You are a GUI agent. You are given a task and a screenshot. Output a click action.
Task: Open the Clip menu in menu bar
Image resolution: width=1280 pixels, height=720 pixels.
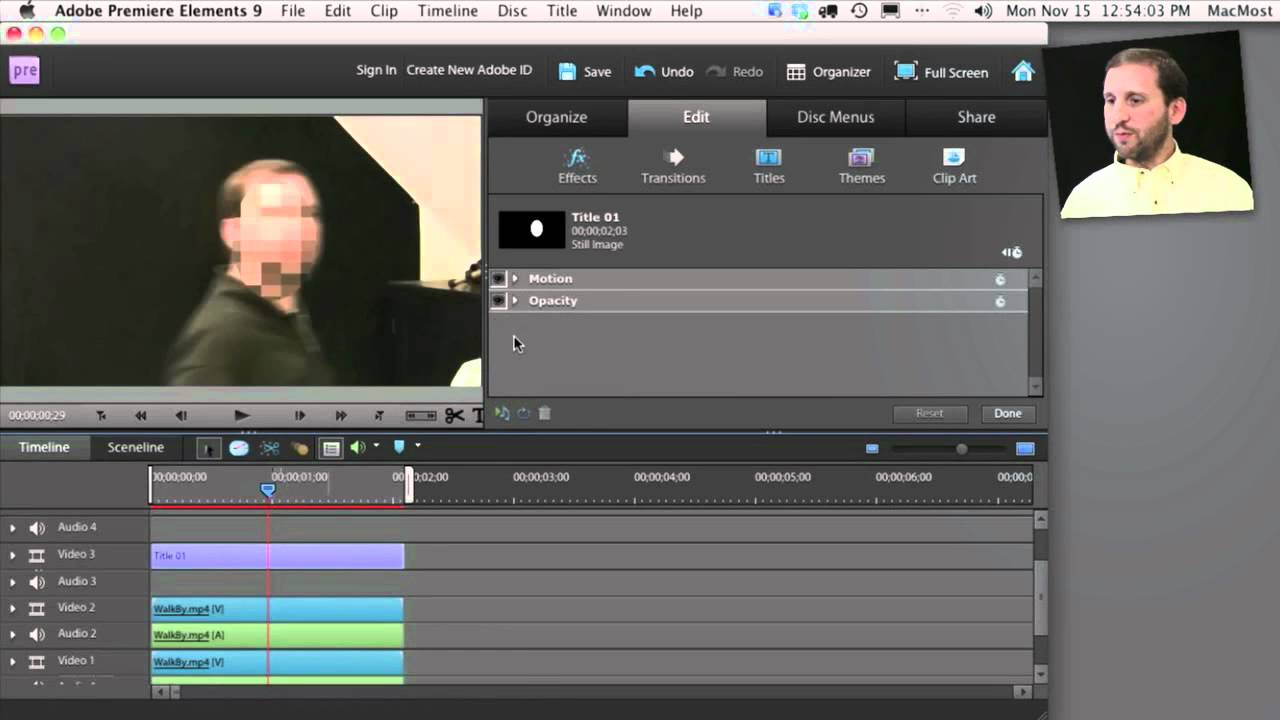[384, 11]
